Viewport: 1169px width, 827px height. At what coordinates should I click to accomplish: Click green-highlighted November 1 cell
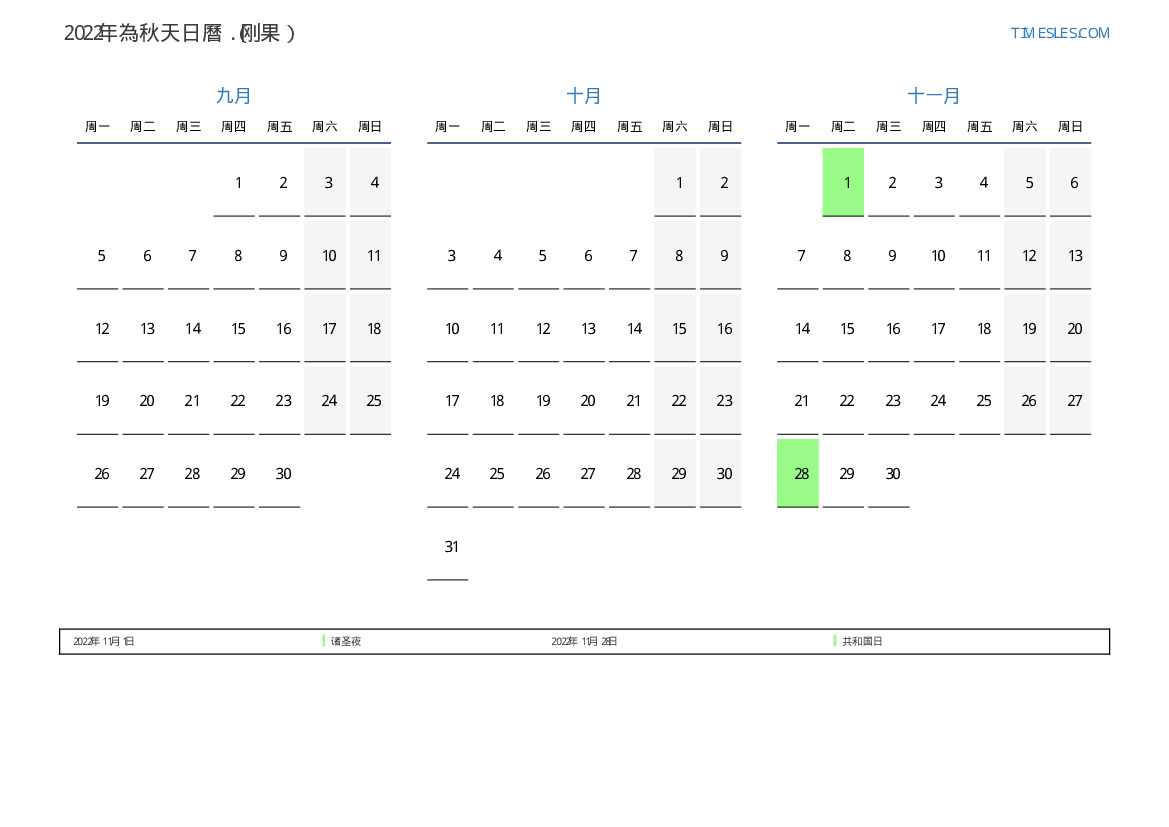(x=843, y=182)
